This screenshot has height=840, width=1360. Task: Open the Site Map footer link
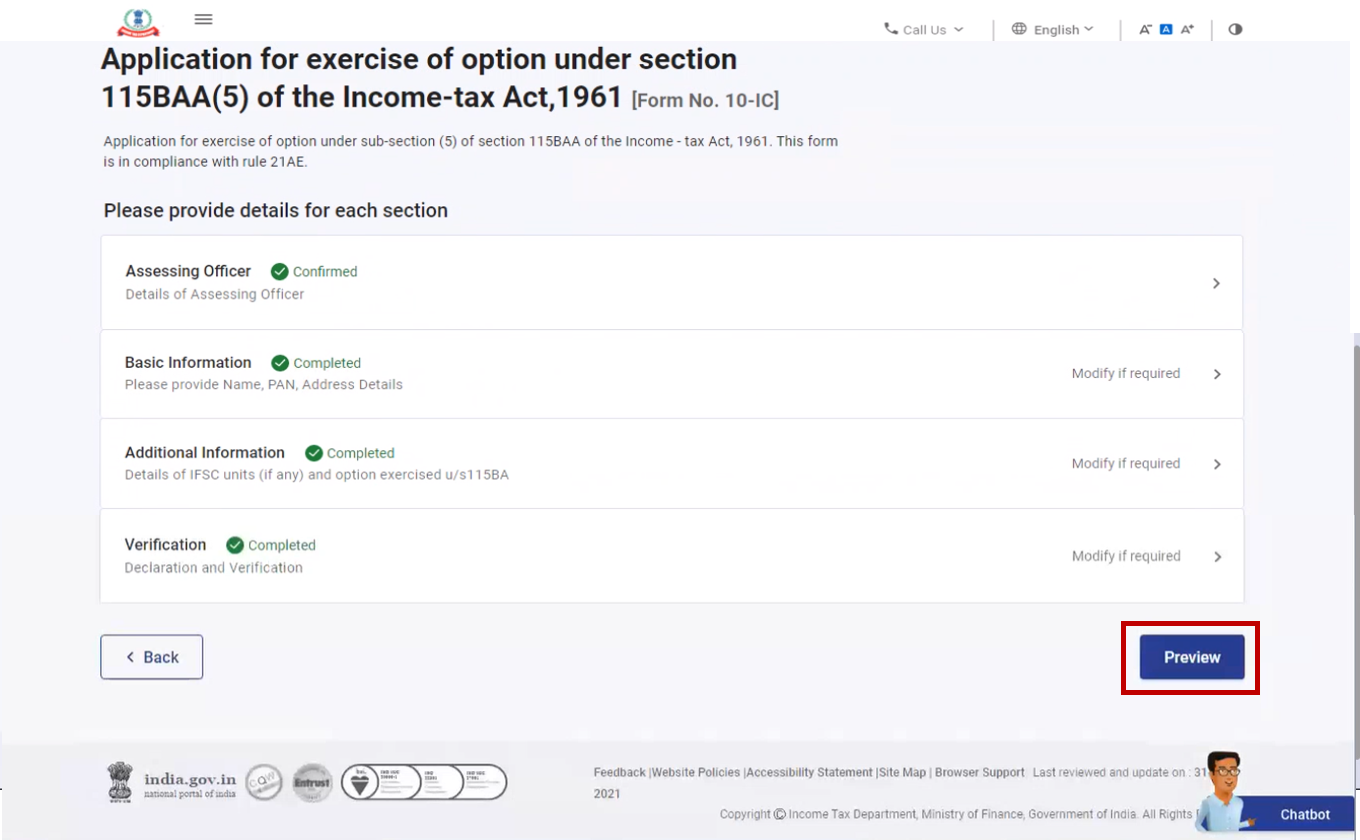(902, 773)
